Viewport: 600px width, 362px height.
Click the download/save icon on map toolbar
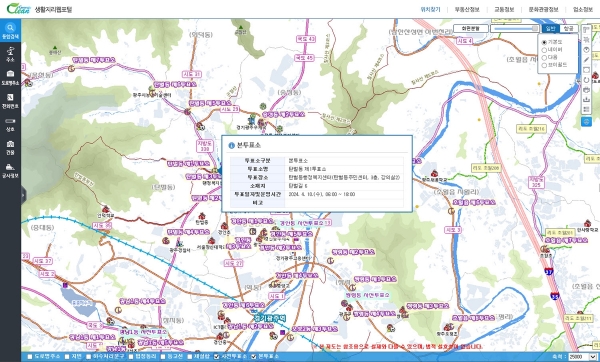[x=586, y=99]
